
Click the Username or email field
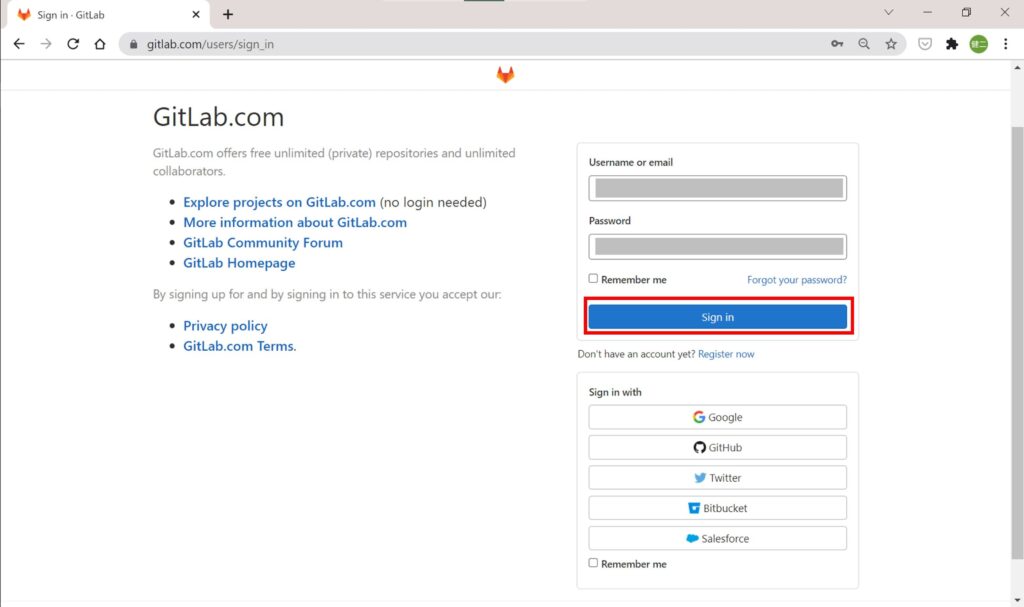(717, 187)
